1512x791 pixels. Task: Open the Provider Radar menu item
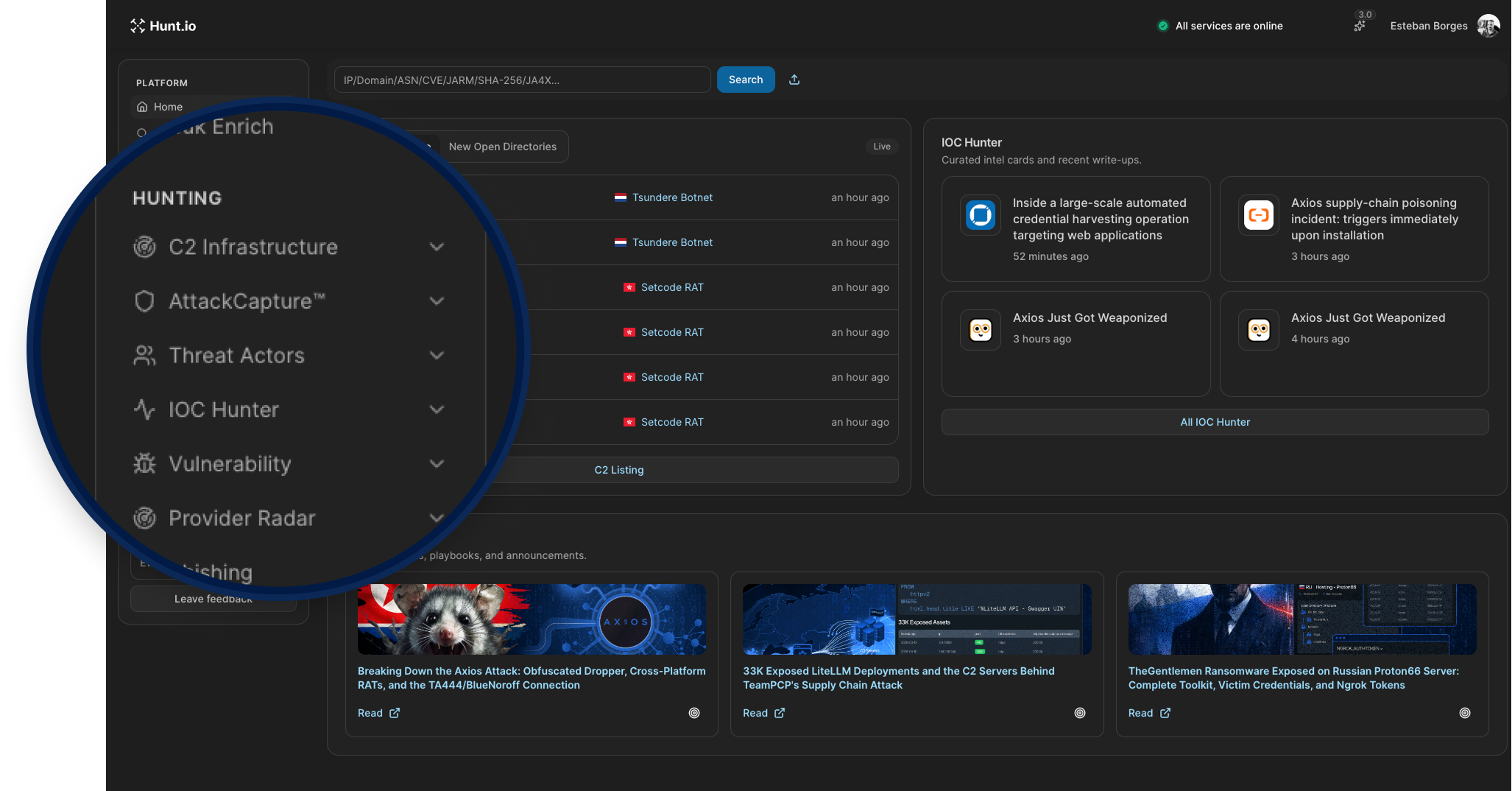pyautogui.click(x=241, y=518)
